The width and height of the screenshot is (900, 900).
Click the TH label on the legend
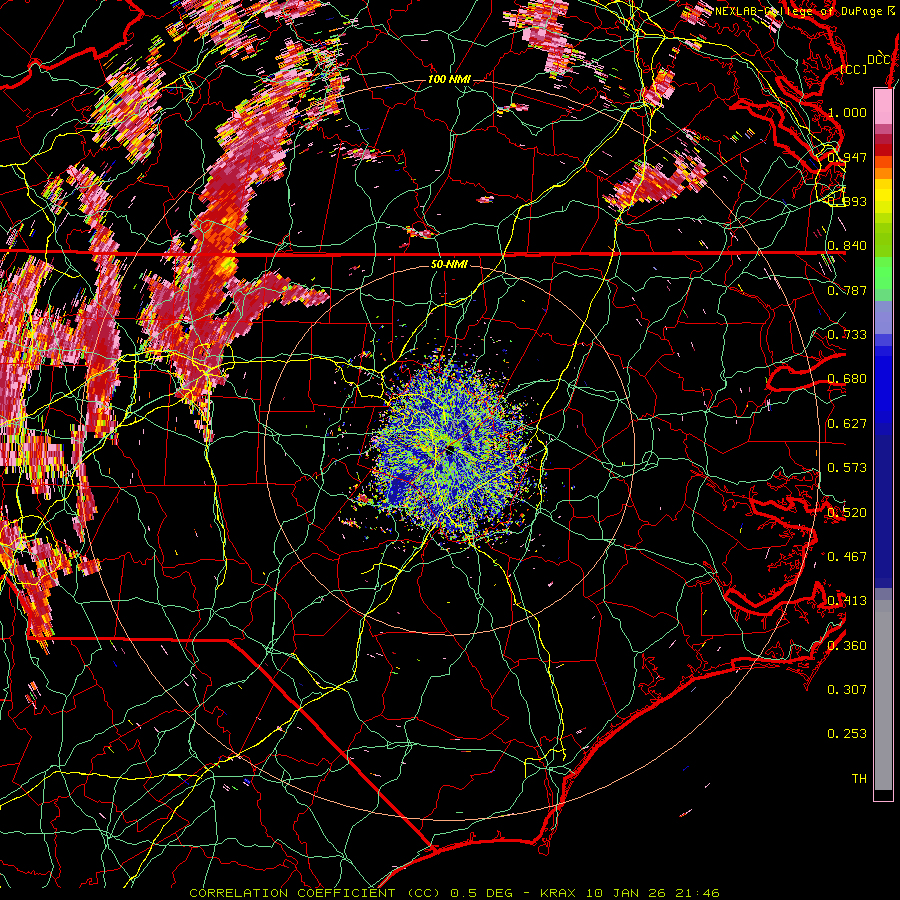pos(859,779)
